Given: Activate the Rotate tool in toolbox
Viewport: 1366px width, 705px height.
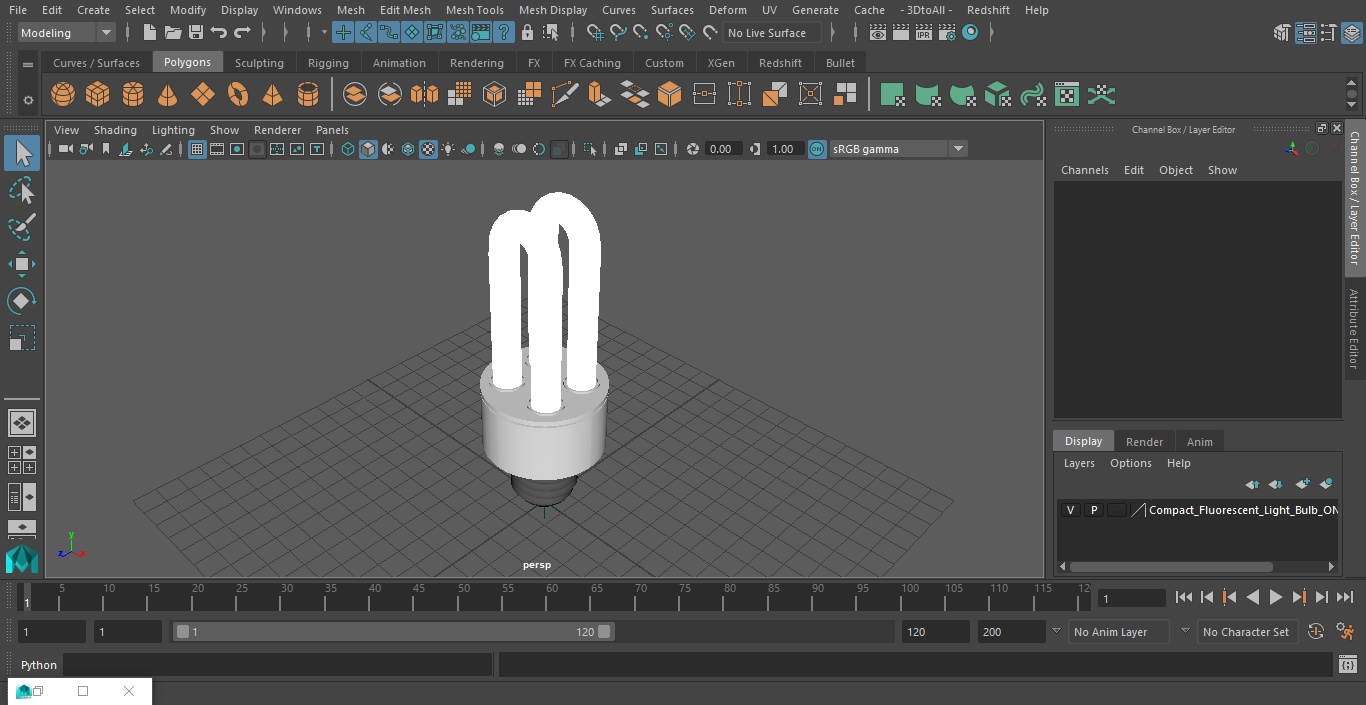Looking at the screenshot, I should tap(22, 301).
